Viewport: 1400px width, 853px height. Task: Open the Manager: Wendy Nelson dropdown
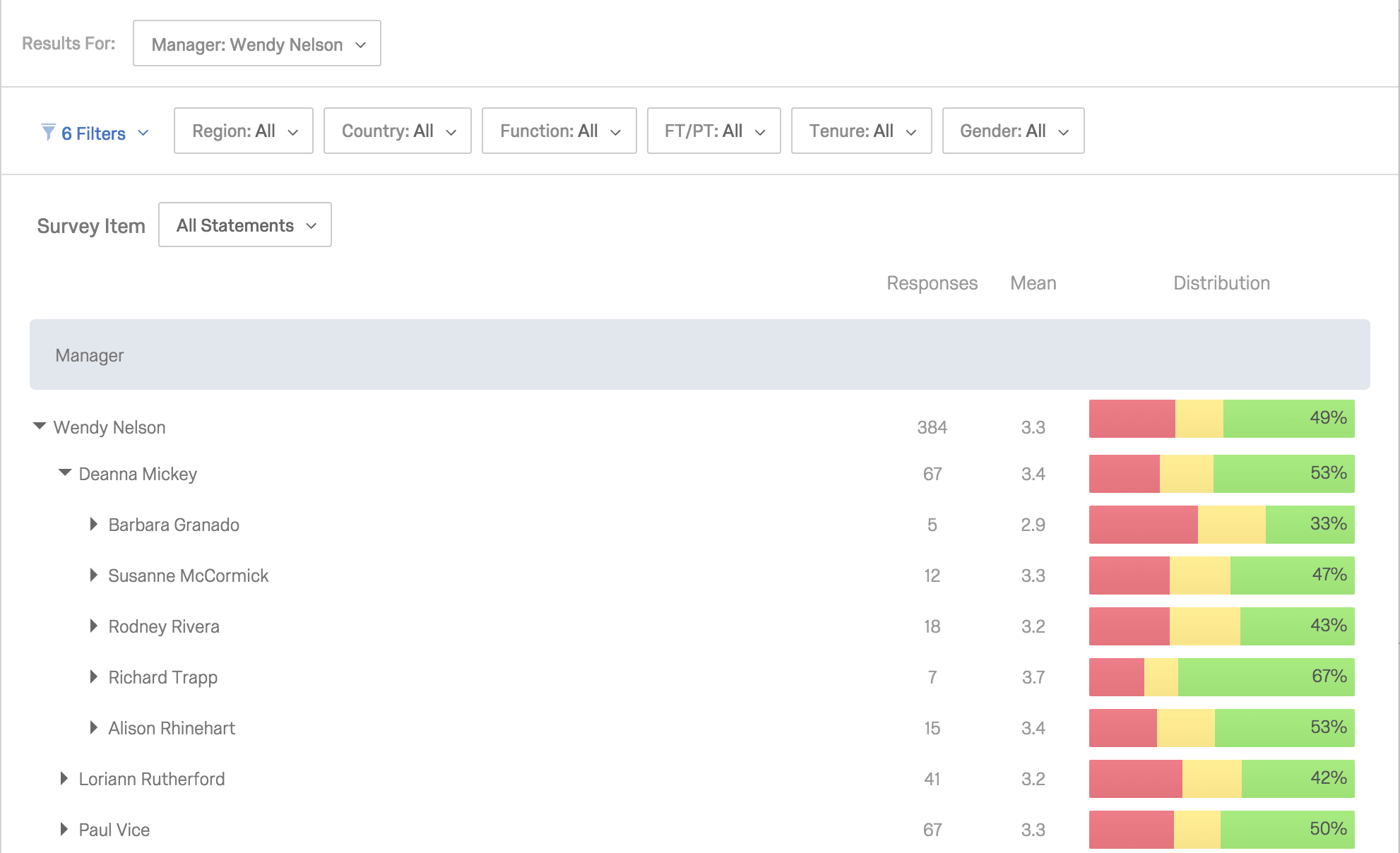click(x=257, y=44)
